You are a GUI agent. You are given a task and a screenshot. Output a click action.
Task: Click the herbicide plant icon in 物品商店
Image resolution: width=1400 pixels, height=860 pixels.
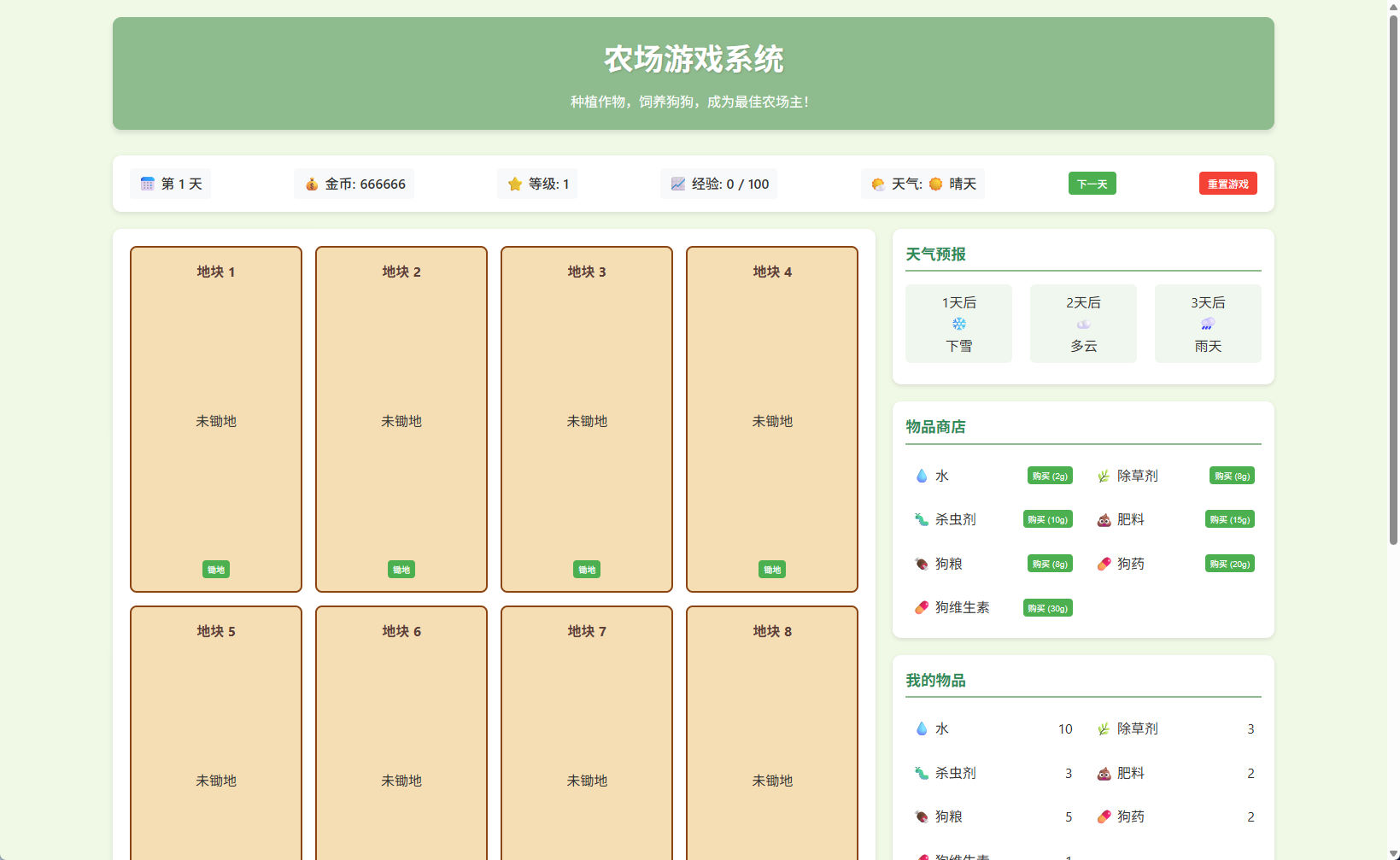(x=1104, y=476)
